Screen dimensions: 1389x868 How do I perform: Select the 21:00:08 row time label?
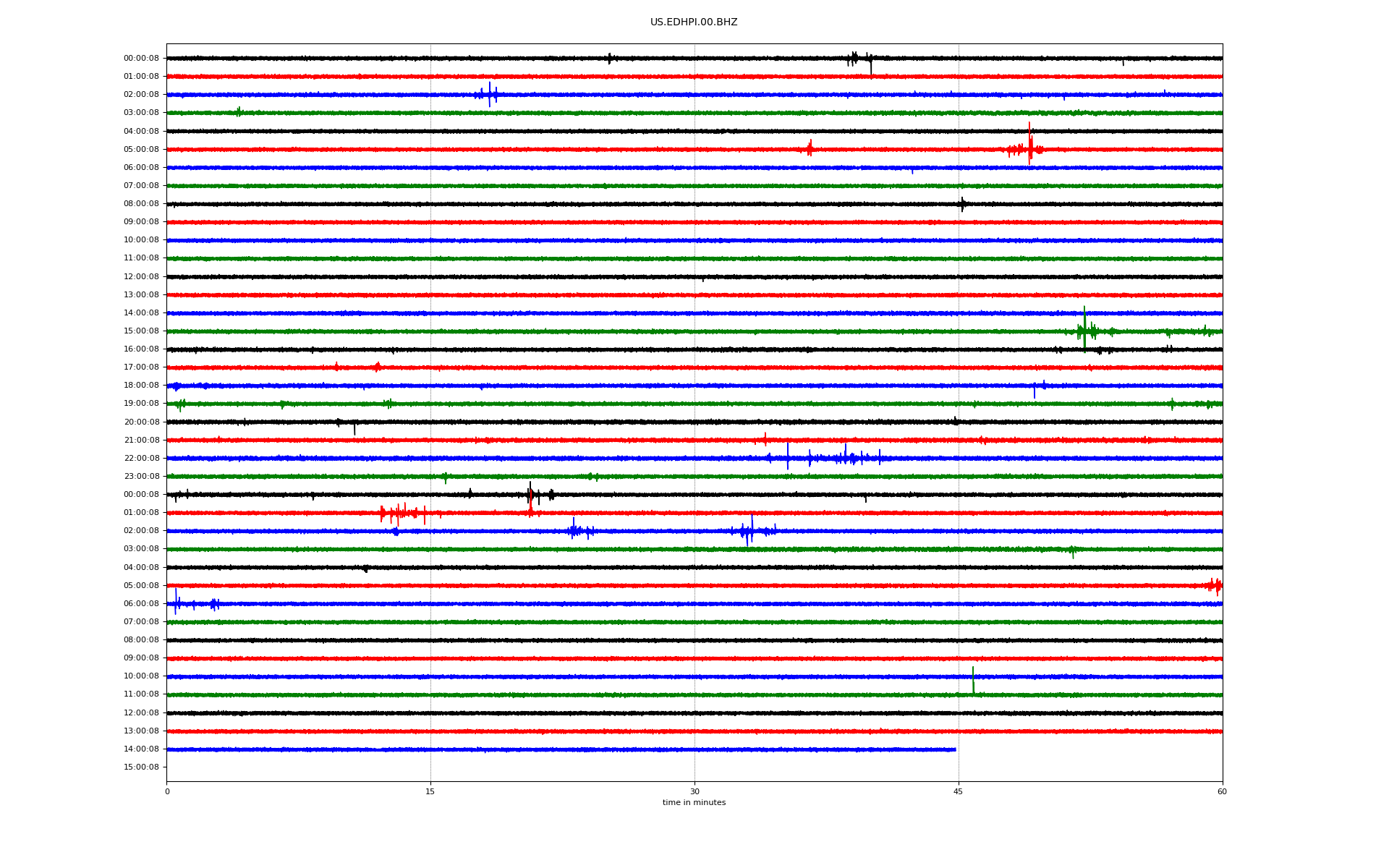(141, 441)
